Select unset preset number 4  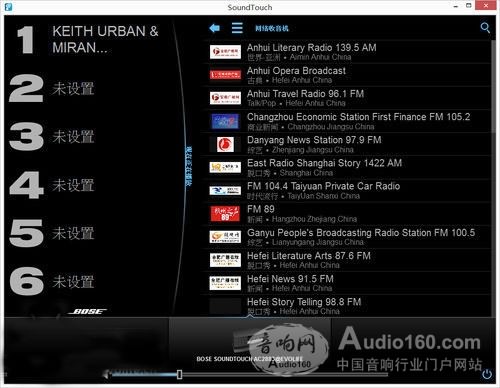(52, 185)
